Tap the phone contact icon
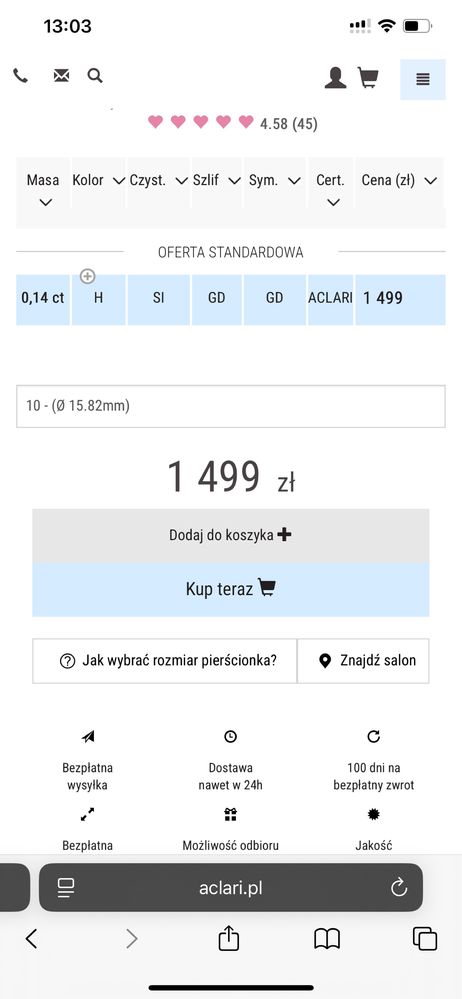Screen dimensions: 462x999 tap(20, 76)
